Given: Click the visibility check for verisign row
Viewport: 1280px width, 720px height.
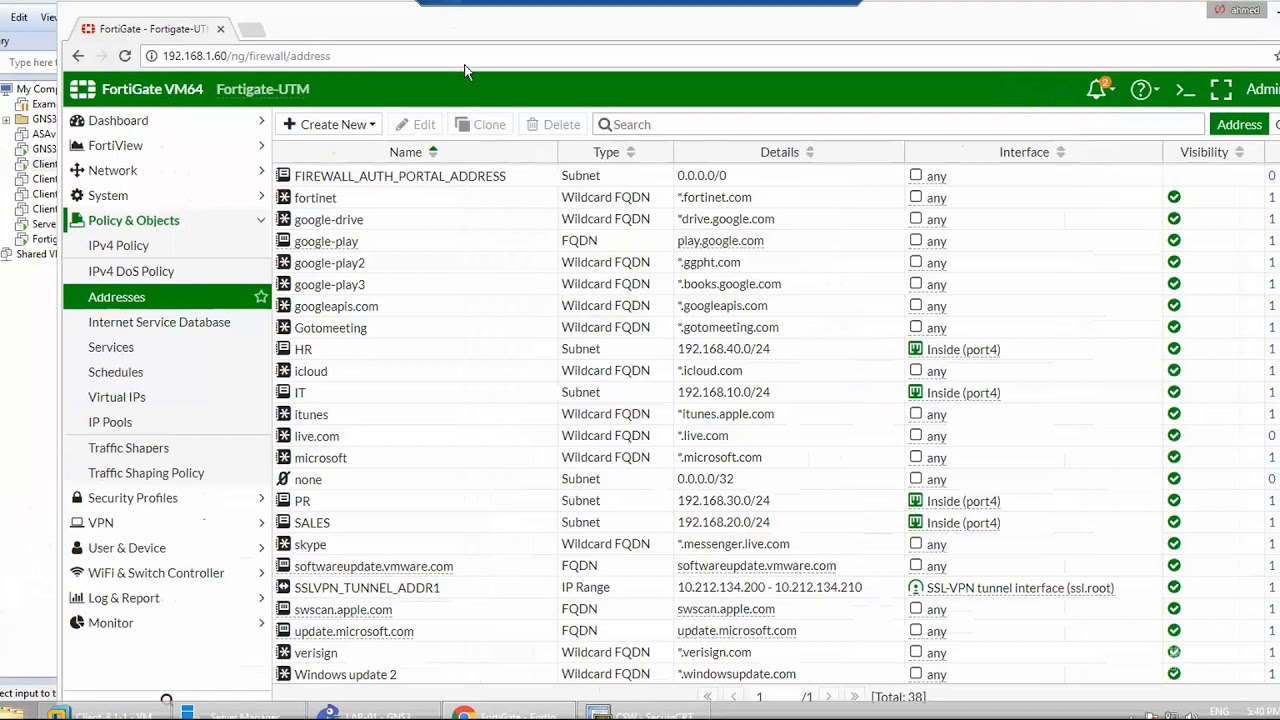Looking at the screenshot, I should pos(1174,652).
